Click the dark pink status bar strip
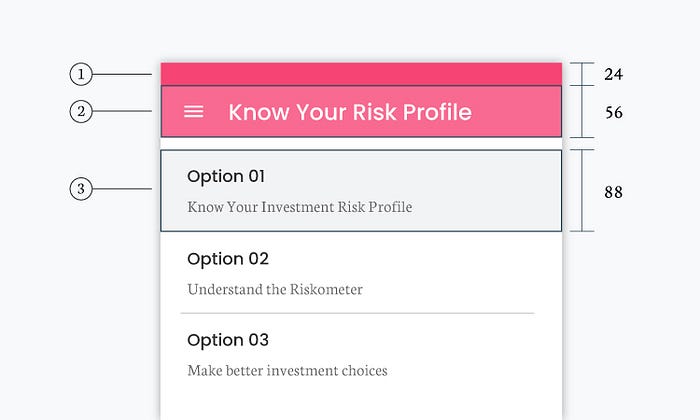Screen dimensions: 700x420 [360, 74]
